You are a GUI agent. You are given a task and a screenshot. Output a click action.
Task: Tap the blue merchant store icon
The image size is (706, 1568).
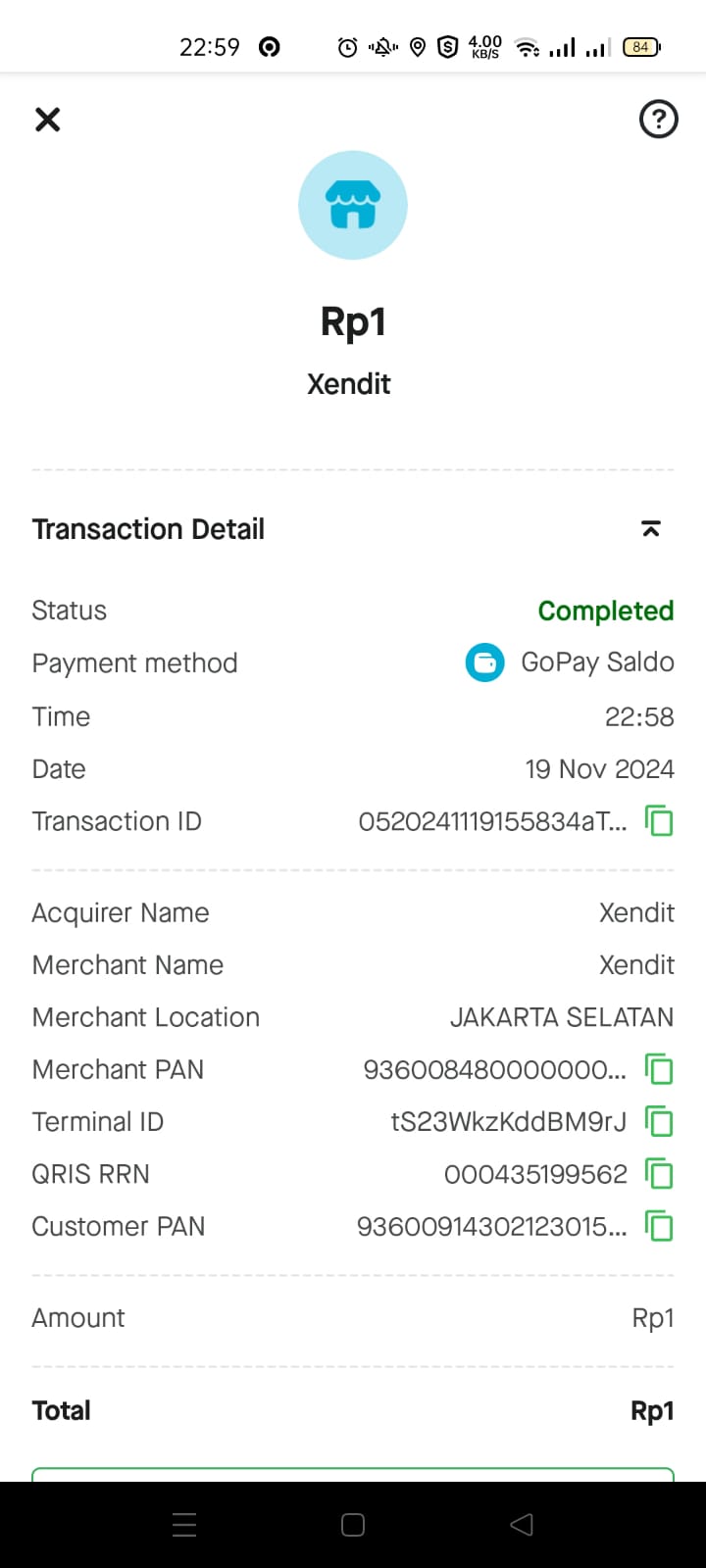coord(353,205)
